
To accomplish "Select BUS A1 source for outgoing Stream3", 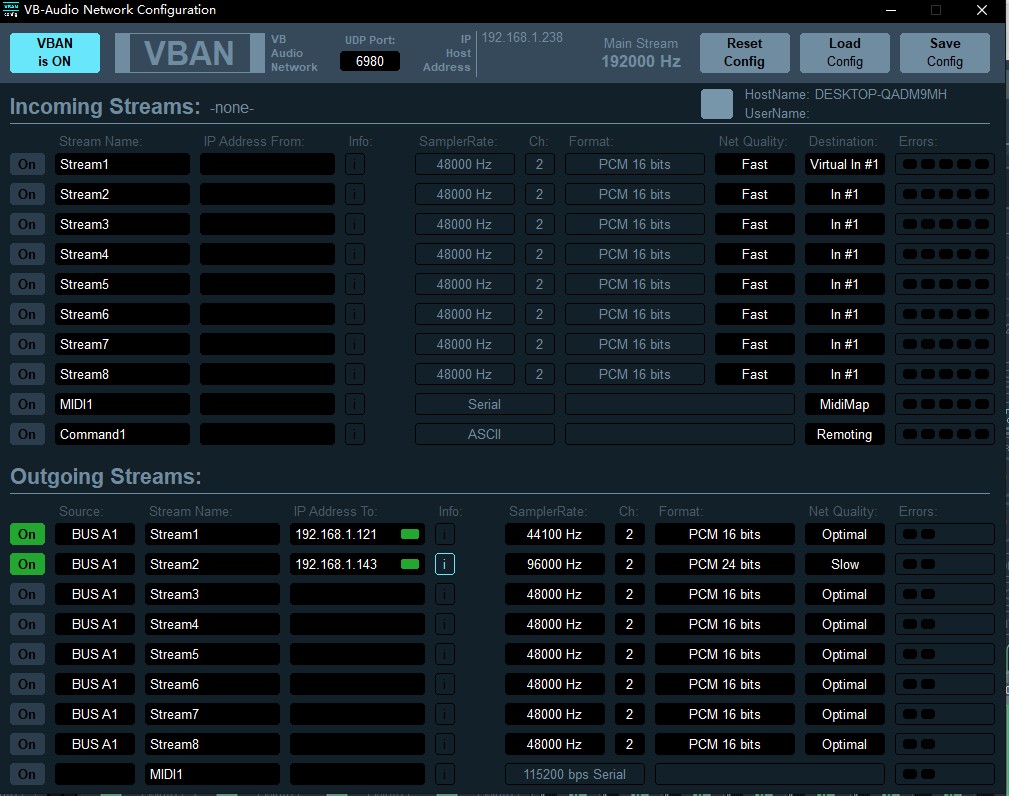I will point(94,594).
